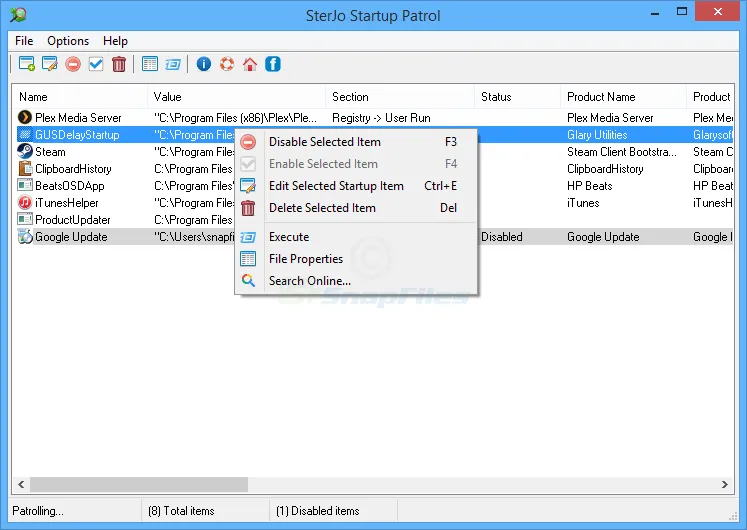Image resolution: width=747 pixels, height=530 pixels.
Task: Click the ProductUpdater row icon
Action: click(25, 220)
